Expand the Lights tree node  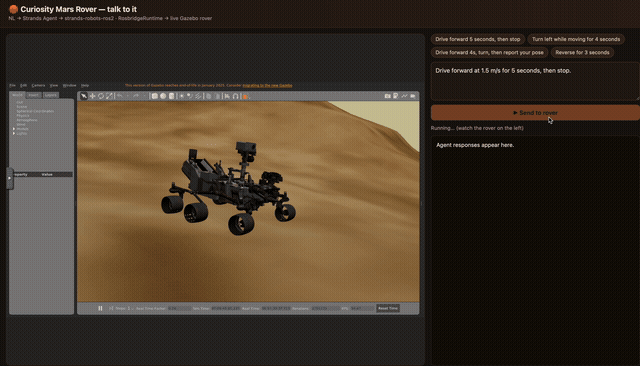click(x=14, y=133)
